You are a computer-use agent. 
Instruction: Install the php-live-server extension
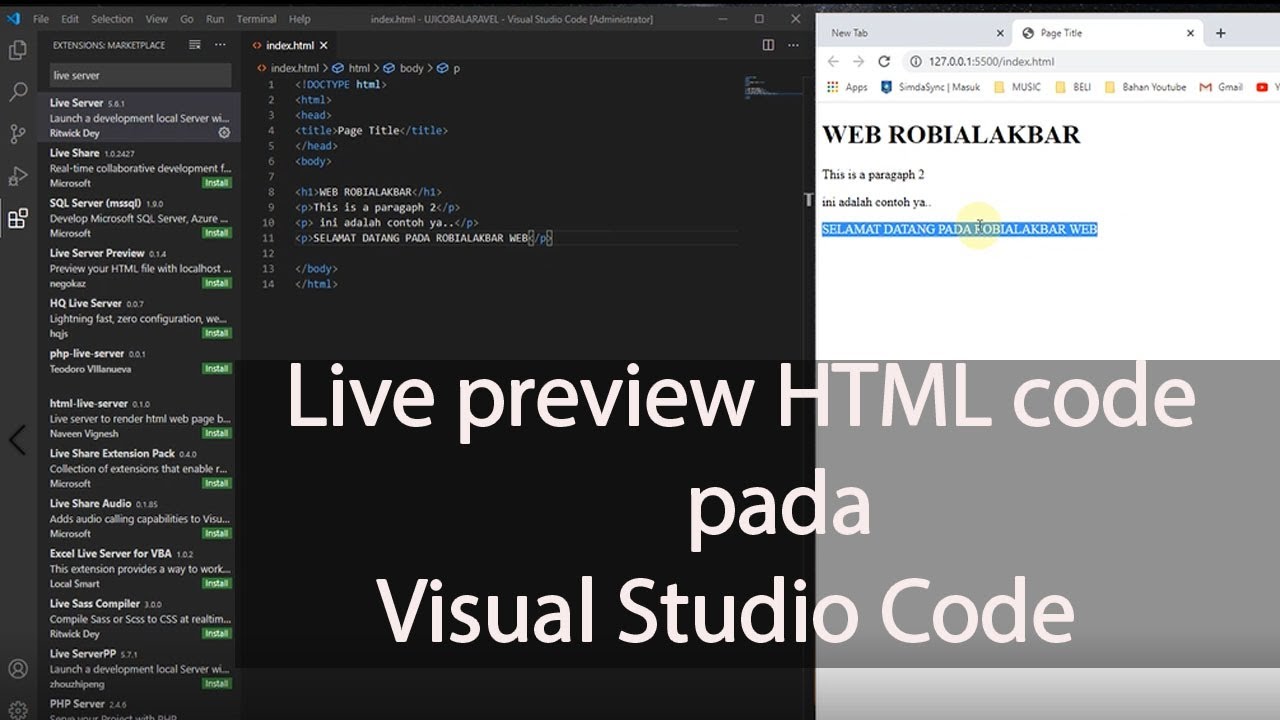(x=217, y=369)
